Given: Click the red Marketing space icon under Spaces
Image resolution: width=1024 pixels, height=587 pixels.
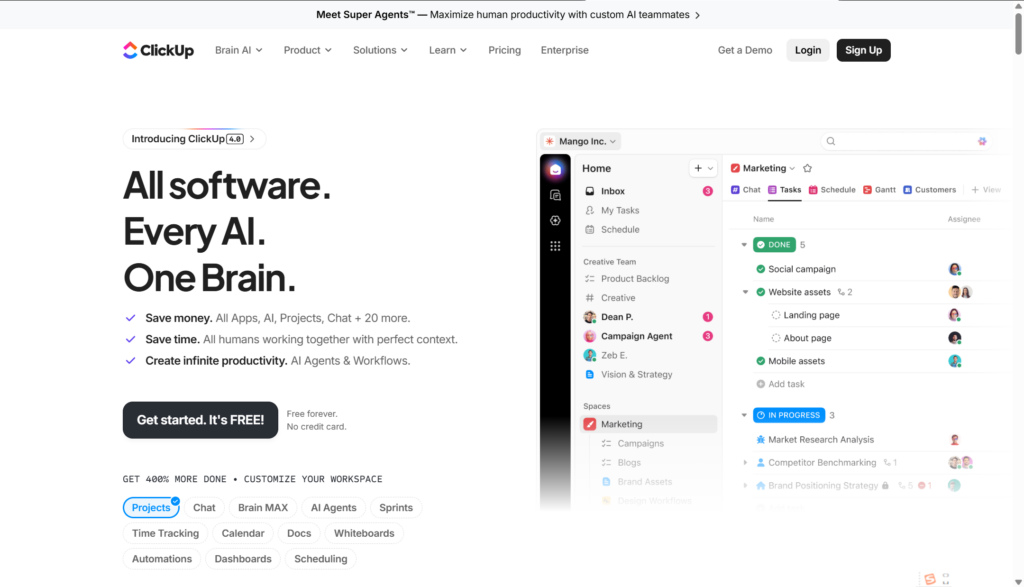Looking at the screenshot, I should point(590,424).
